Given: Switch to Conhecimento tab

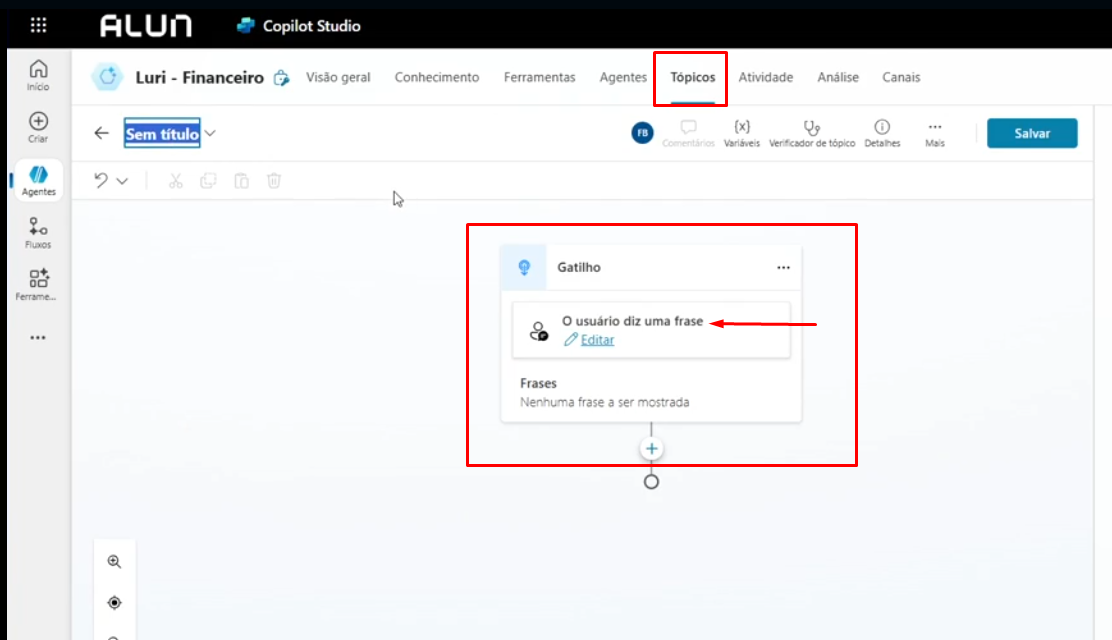Looking at the screenshot, I should tap(437, 77).
